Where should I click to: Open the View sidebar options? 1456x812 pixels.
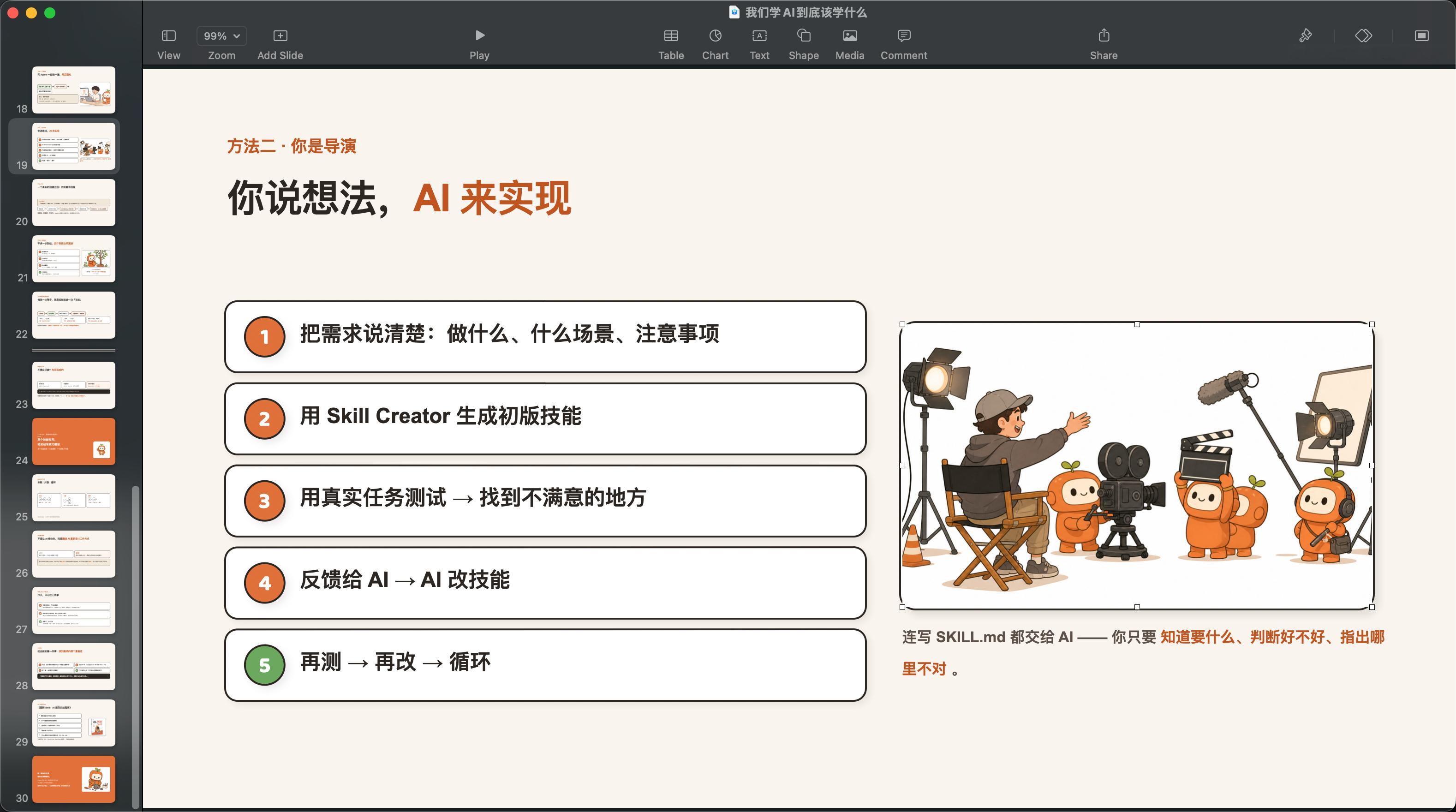coord(168,44)
